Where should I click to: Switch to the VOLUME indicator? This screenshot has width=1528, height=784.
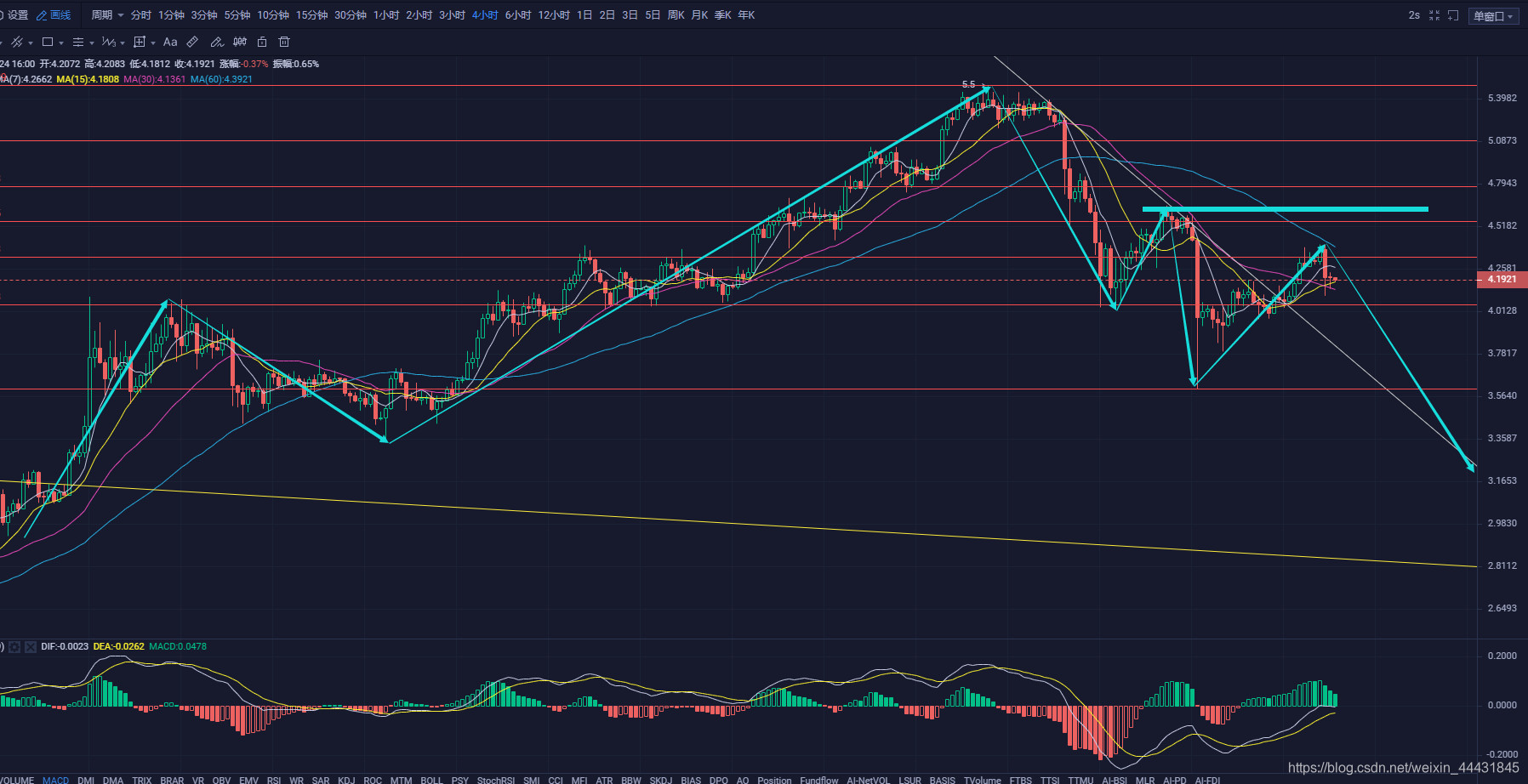pyautogui.click(x=17, y=780)
